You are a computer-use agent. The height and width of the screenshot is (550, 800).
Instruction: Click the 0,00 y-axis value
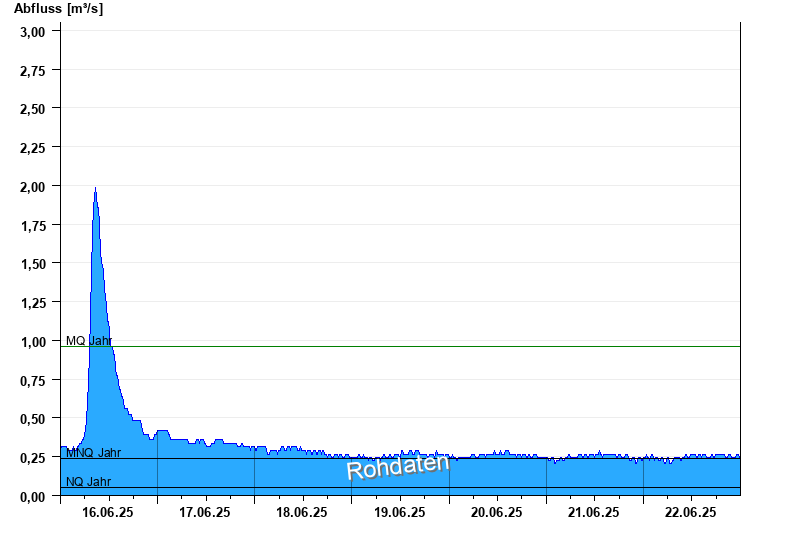(33, 496)
